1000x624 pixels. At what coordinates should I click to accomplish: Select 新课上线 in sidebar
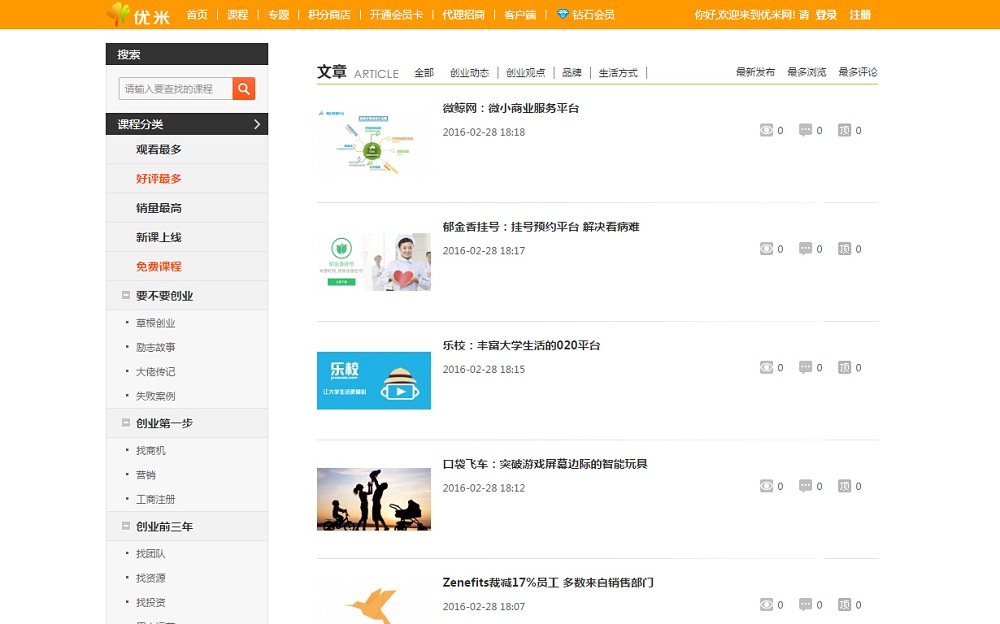pyautogui.click(x=159, y=237)
